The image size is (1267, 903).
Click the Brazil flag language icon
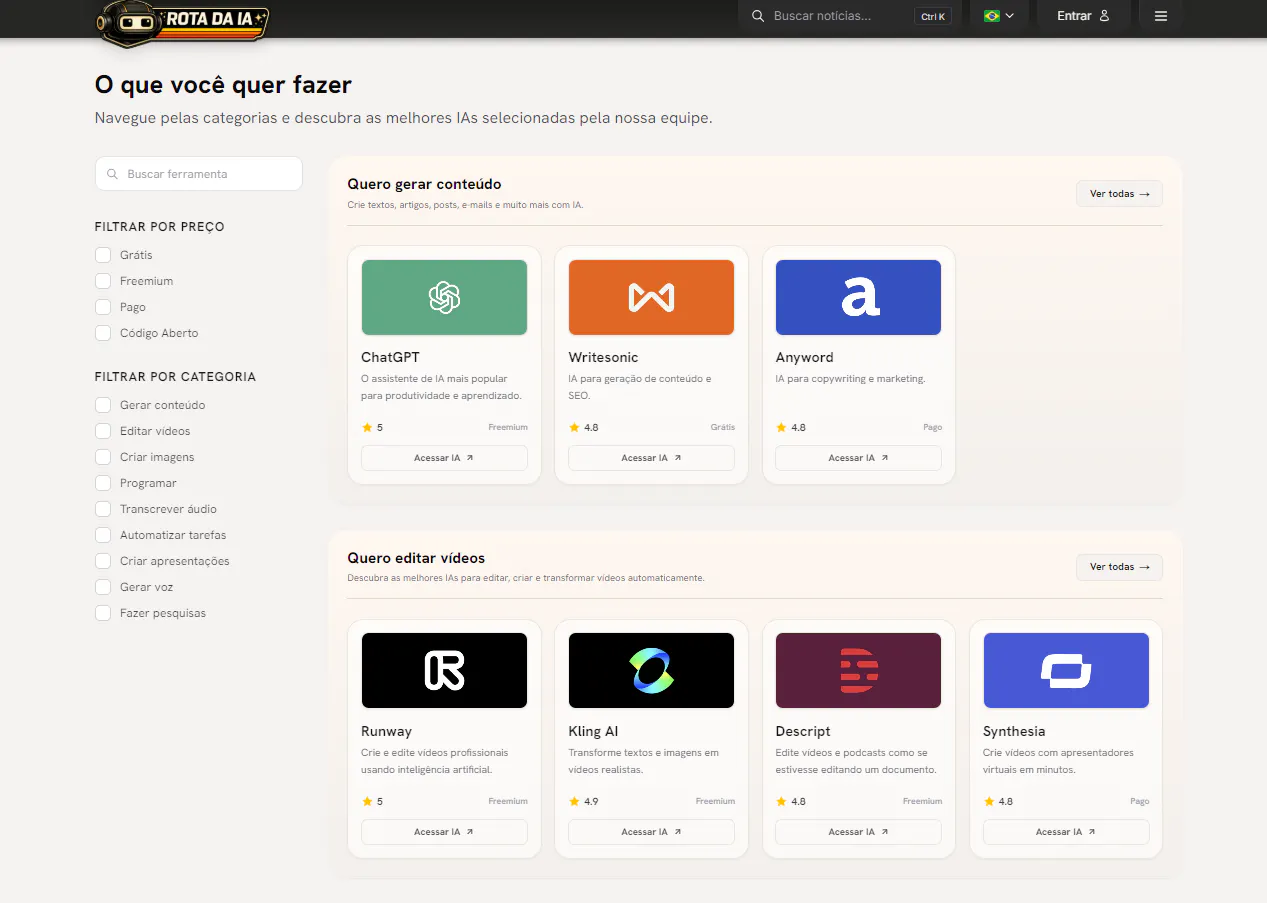(x=992, y=16)
